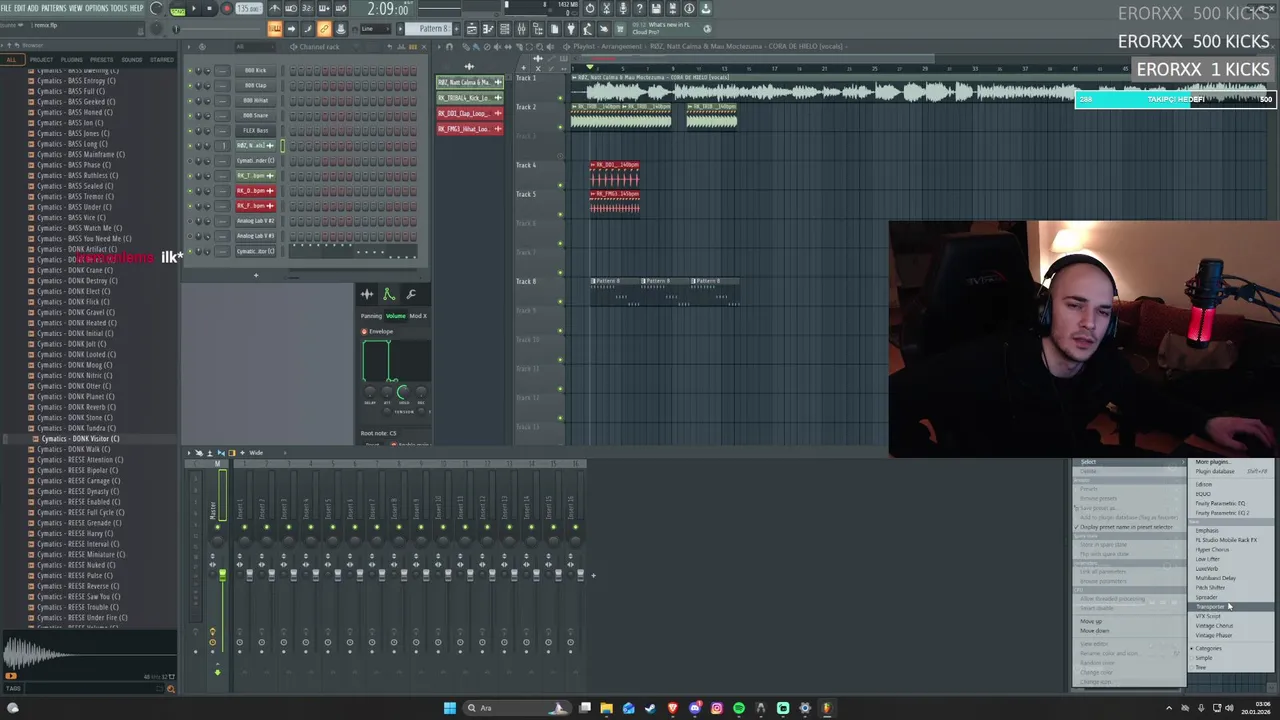Screen dimensions: 1280x720
Task: Toggle mute dot for playlist Track 1
Action: click(x=561, y=98)
